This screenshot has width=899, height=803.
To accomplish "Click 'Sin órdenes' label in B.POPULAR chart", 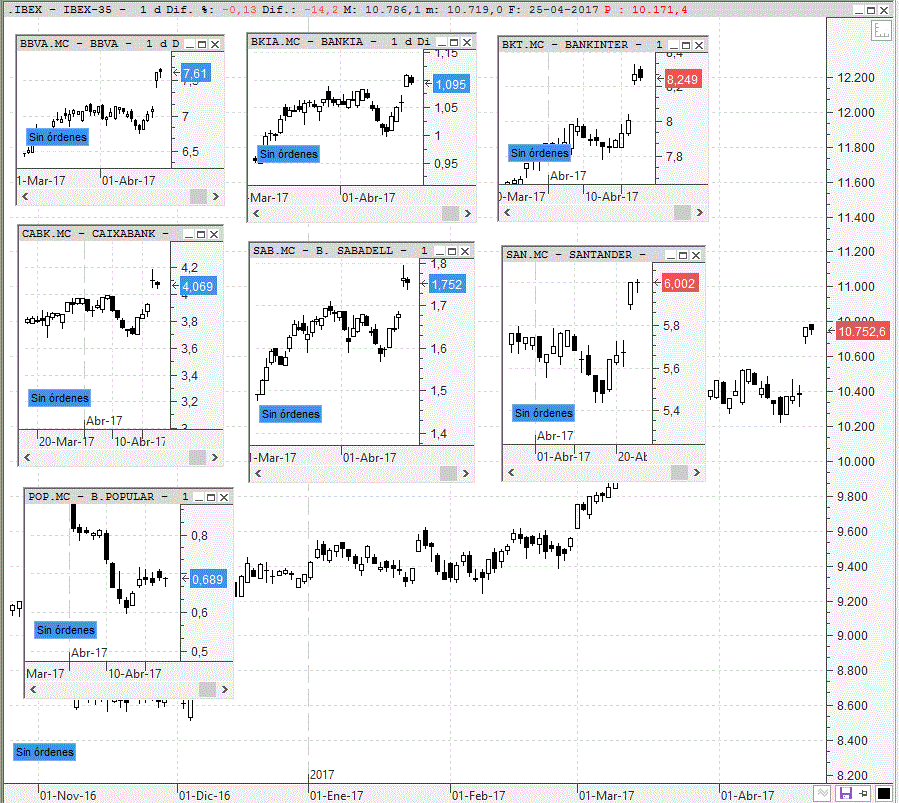I will 65,630.
